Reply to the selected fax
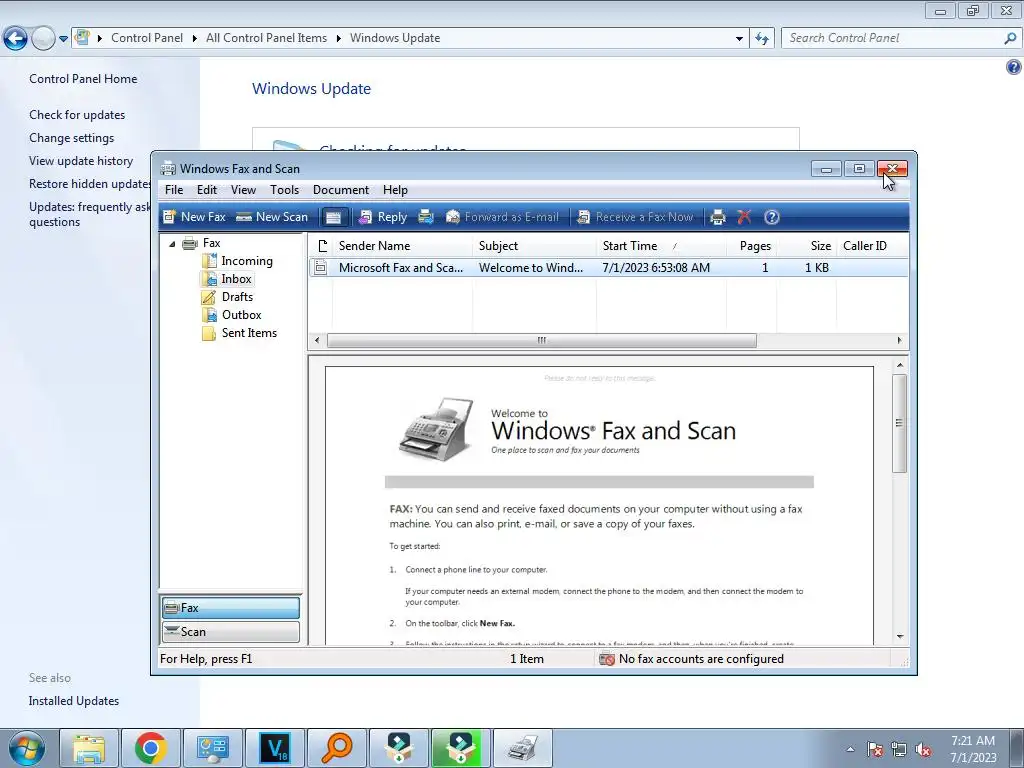 point(383,217)
